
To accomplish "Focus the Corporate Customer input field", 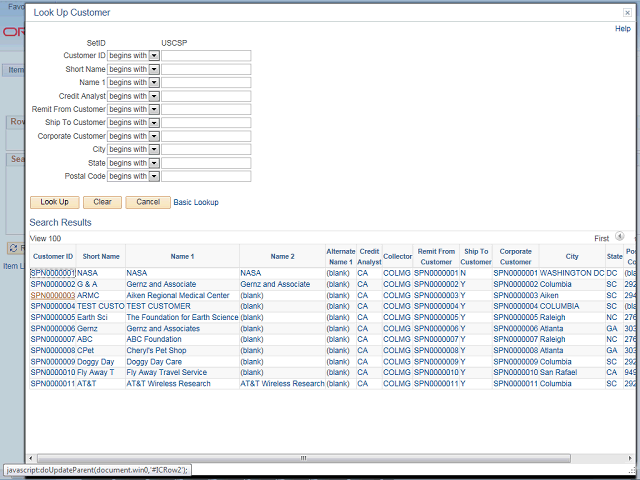I will click(x=206, y=136).
